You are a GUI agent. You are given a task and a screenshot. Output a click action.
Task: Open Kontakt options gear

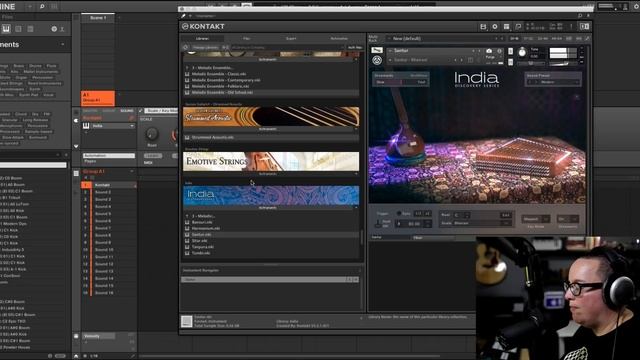[x=495, y=27]
